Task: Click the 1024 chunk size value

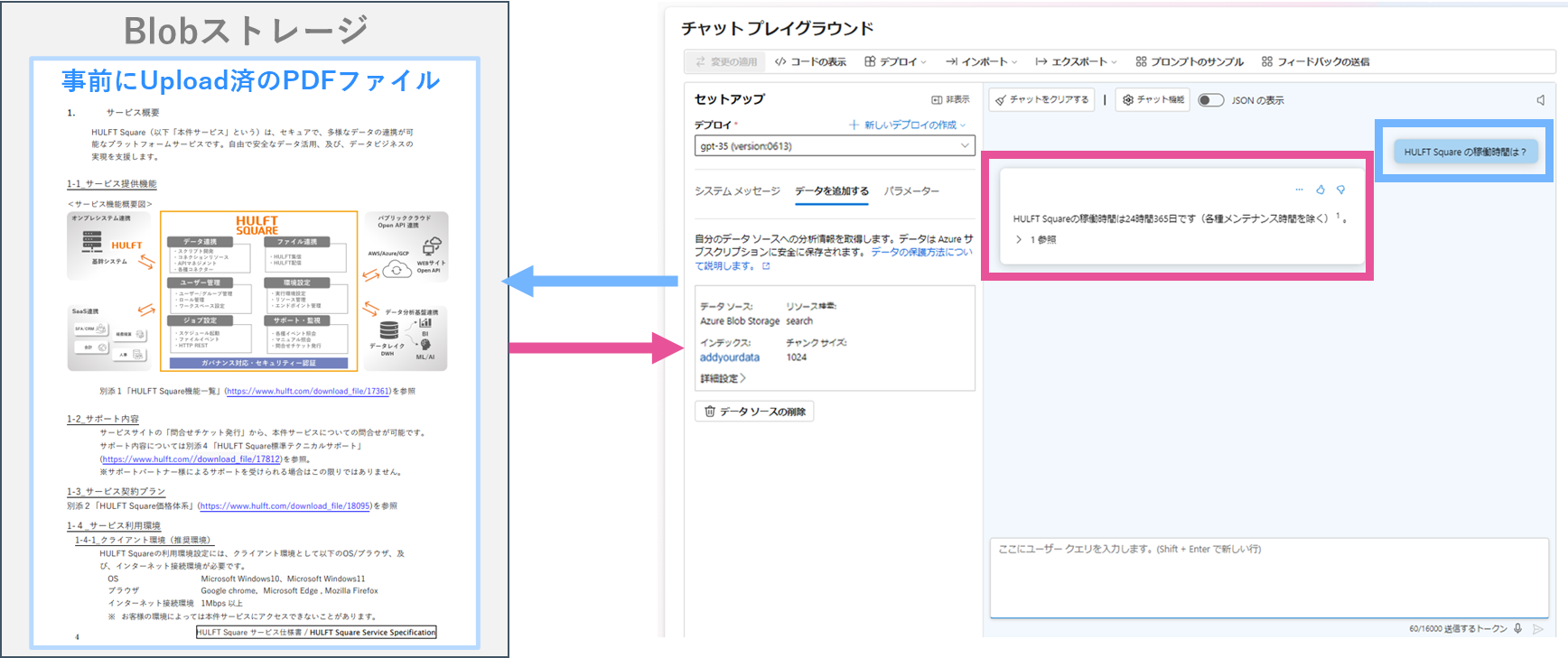Action: 797,357
